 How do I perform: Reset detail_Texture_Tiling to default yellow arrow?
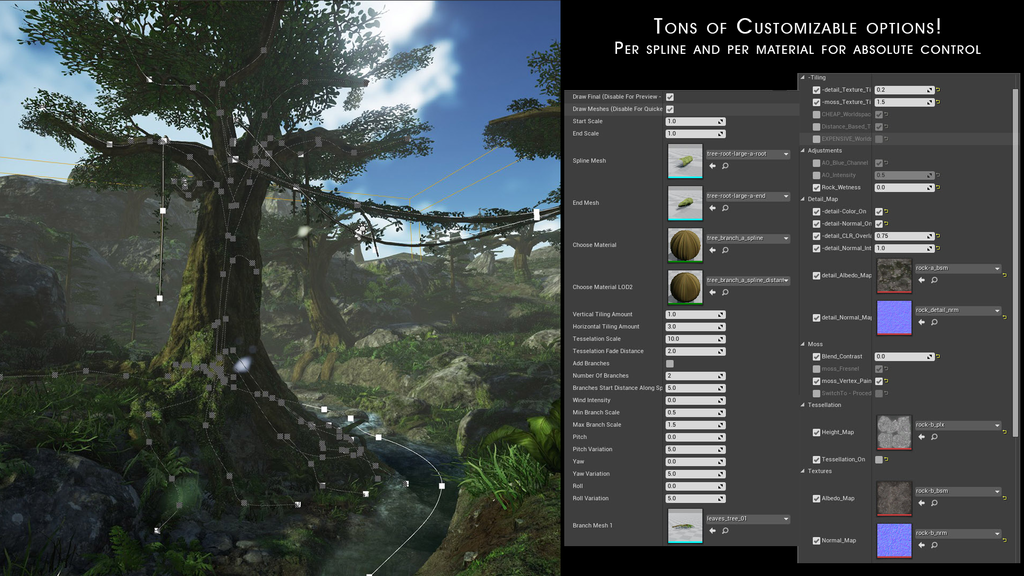coord(938,90)
